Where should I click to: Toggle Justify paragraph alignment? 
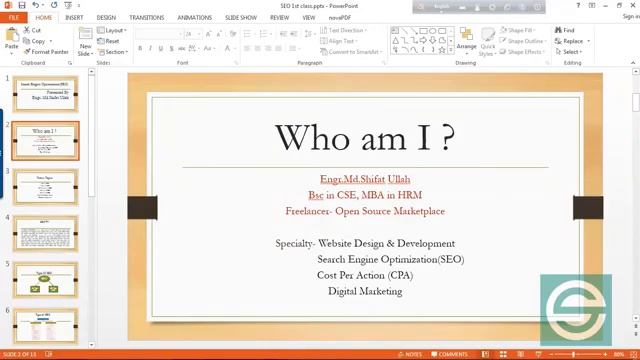coord(278,49)
